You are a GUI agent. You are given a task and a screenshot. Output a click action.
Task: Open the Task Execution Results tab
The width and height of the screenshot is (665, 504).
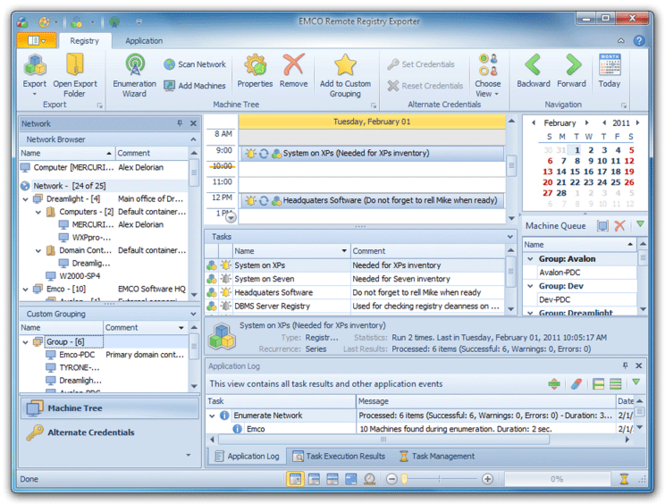point(337,456)
